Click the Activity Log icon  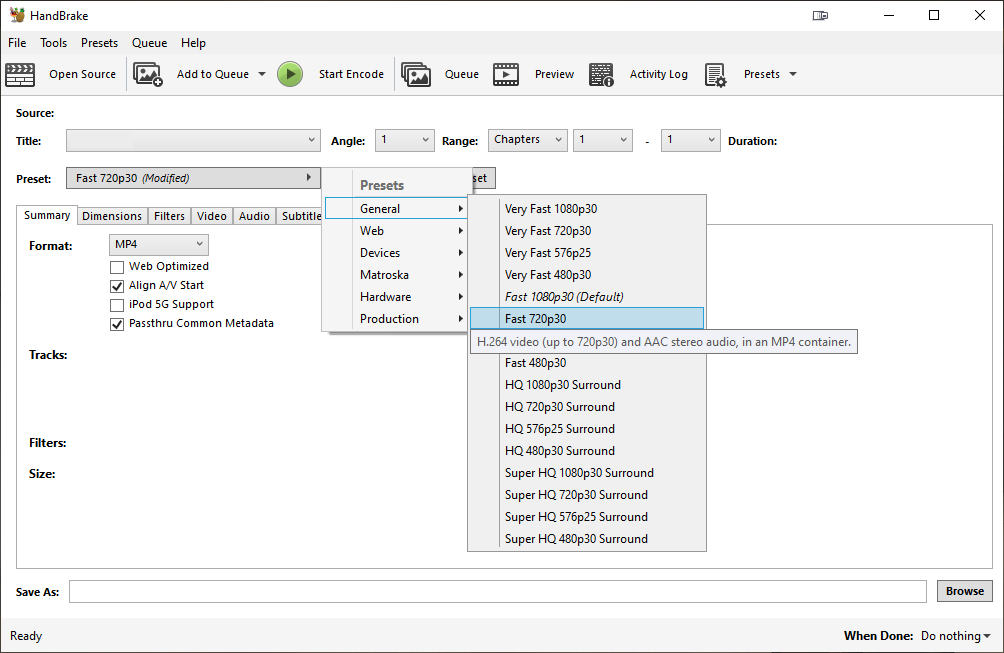coord(601,74)
